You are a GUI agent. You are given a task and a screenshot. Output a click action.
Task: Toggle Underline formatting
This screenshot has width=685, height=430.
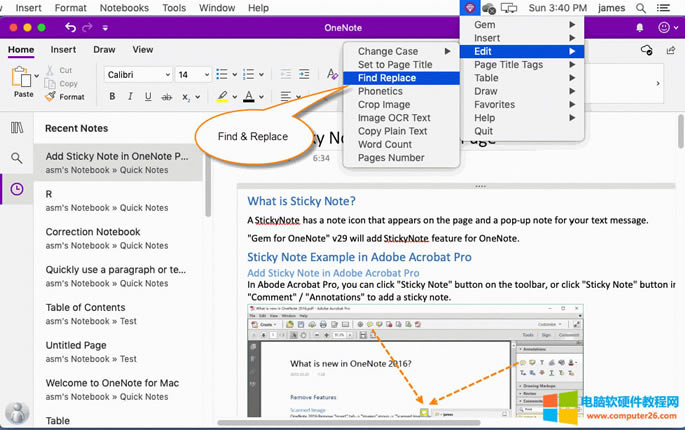point(148,97)
